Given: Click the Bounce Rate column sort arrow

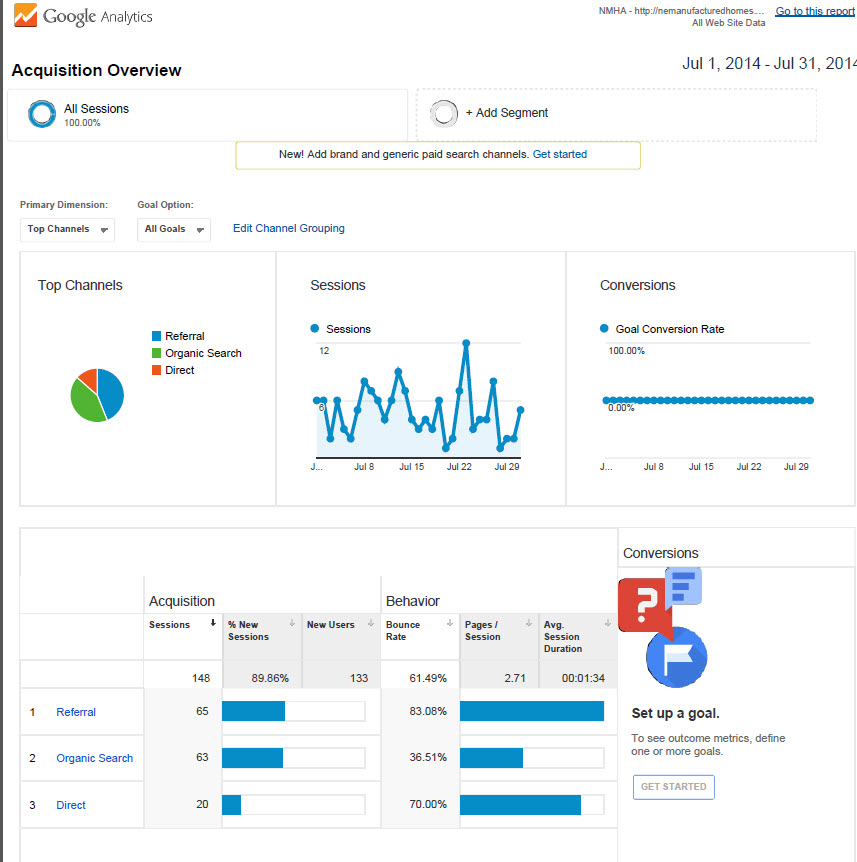Looking at the screenshot, I should click(x=450, y=623).
